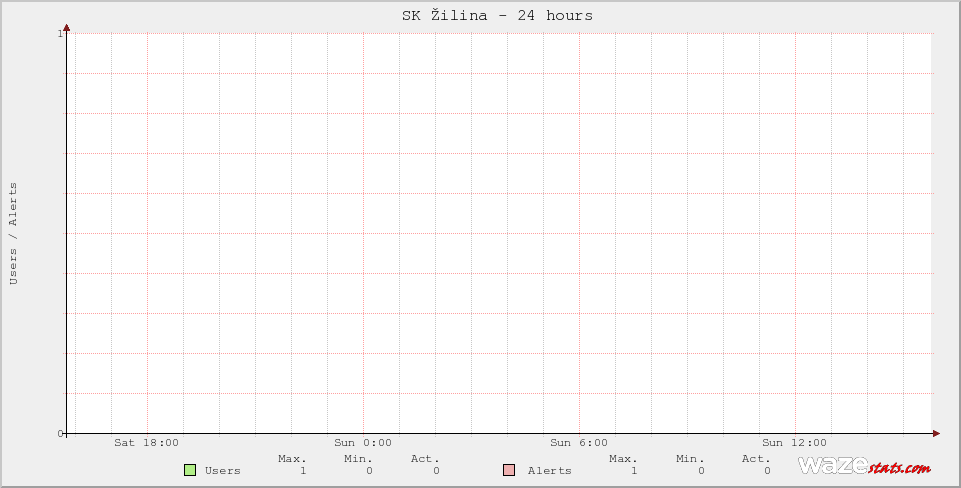Image resolution: width=961 pixels, height=488 pixels.
Task: Click the y-axis tick value 0 at origin
Action: tap(61, 433)
